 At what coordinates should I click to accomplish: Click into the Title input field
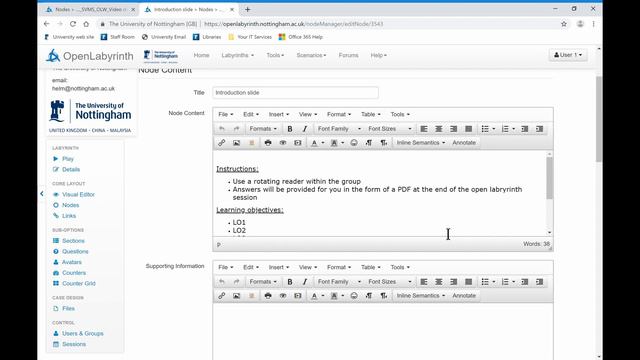[295, 93]
